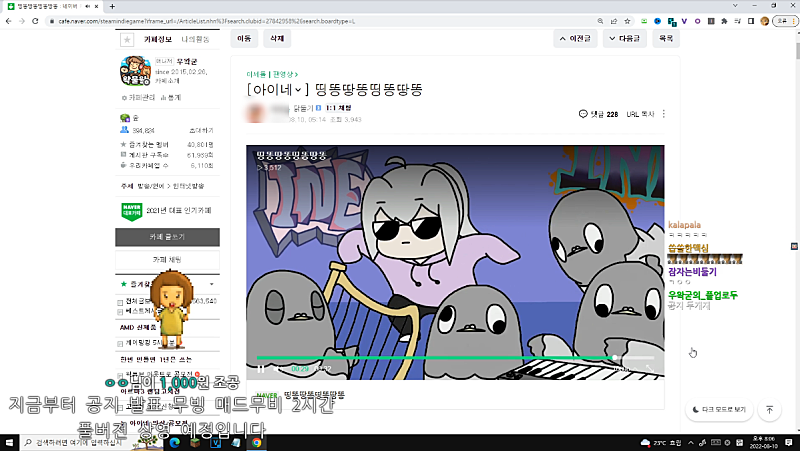Open the Chrome side panel icon
Image resolution: width=800 pixels, height=451 pixels.
[751, 21]
